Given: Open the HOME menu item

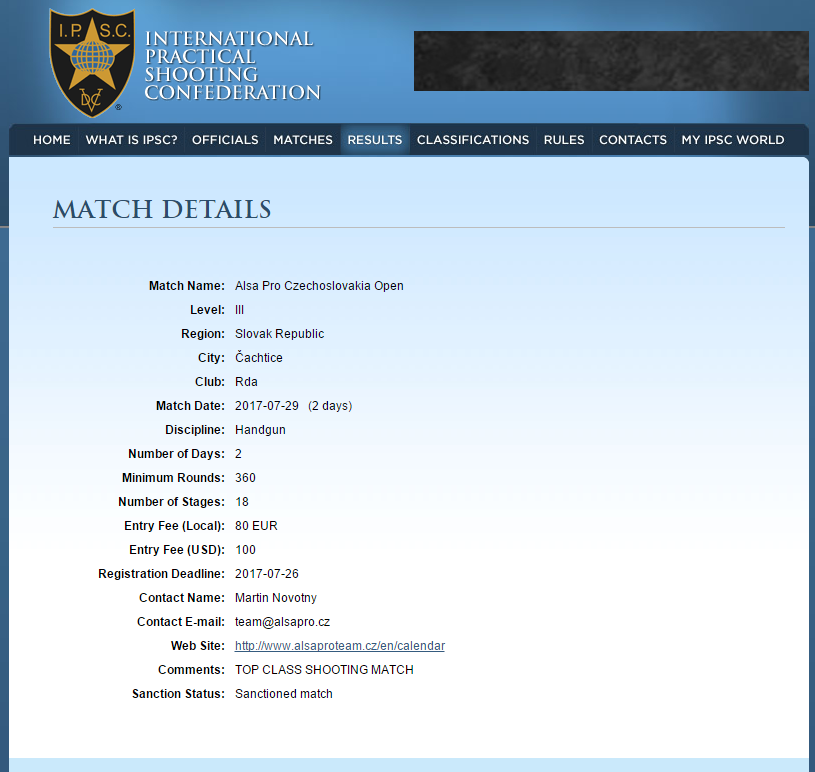Looking at the screenshot, I should [x=51, y=140].
